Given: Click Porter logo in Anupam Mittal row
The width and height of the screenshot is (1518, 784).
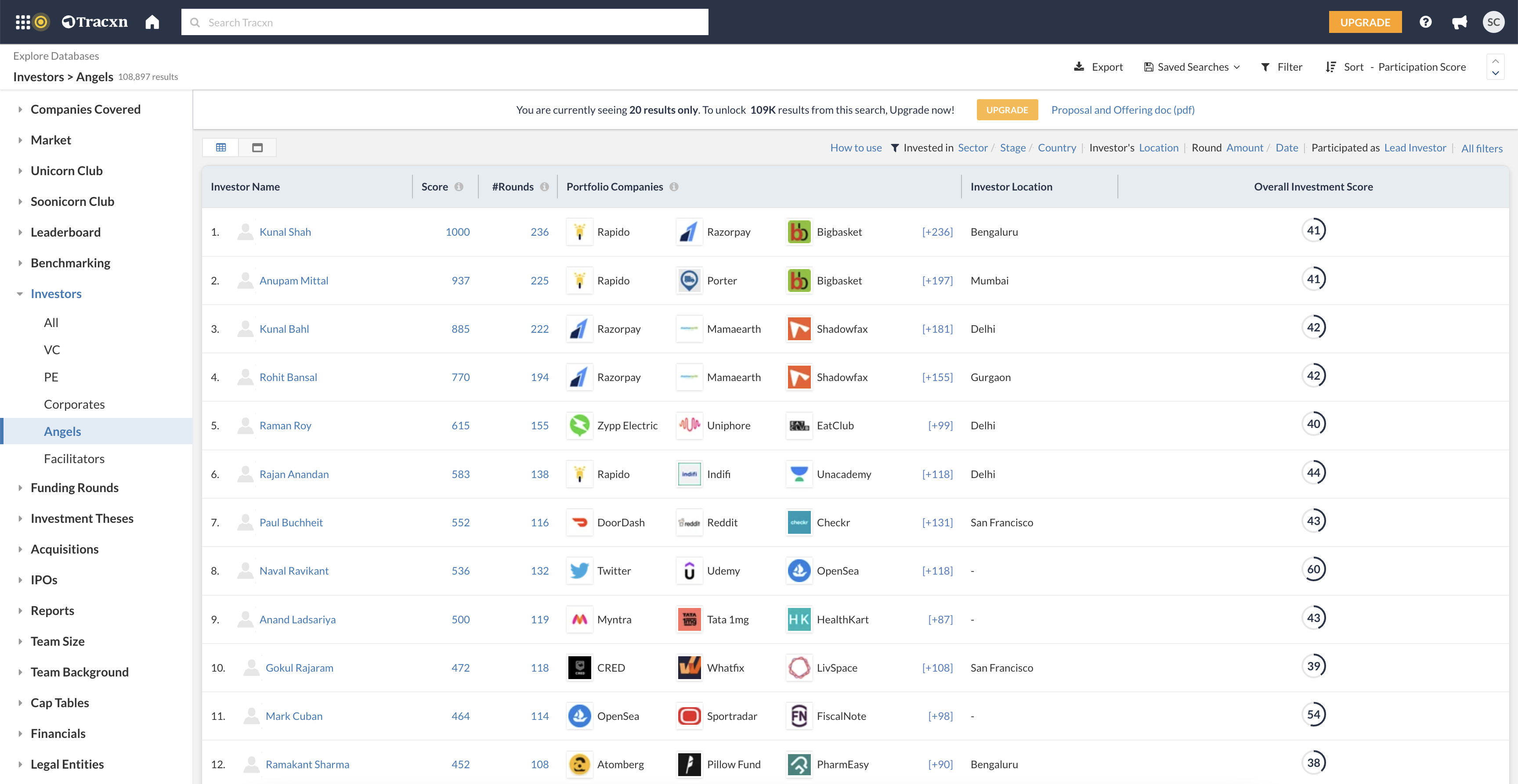Looking at the screenshot, I should pyautogui.click(x=690, y=281).
